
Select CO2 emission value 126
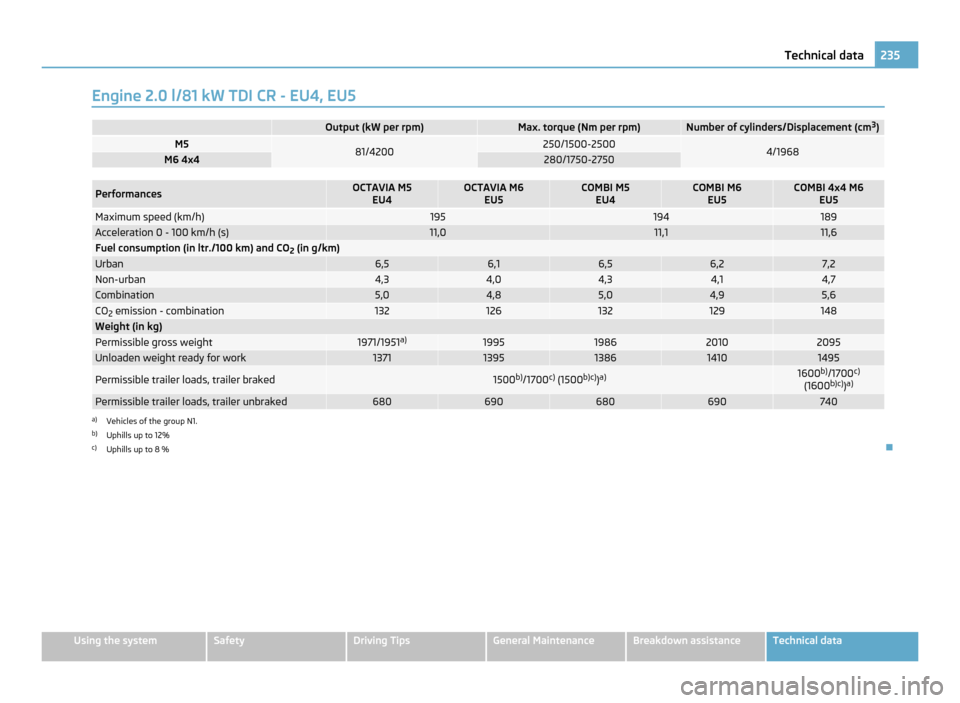click(x=493, y=311)
